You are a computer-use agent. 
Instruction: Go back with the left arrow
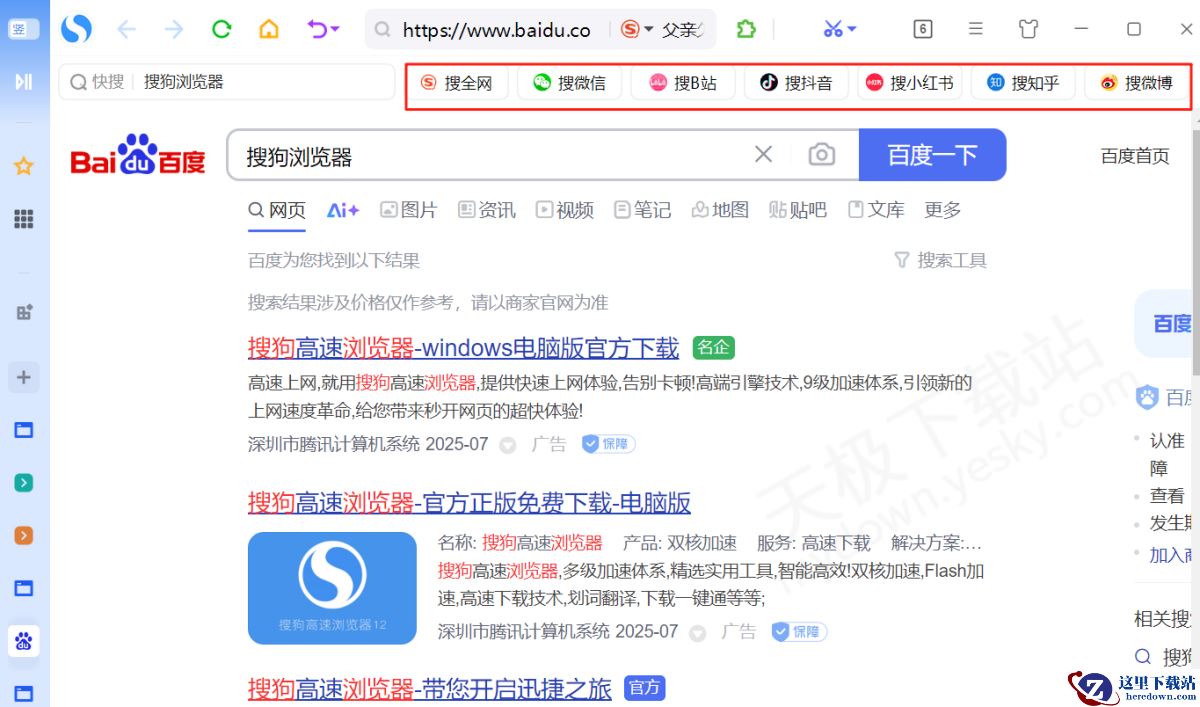point(126,30)
